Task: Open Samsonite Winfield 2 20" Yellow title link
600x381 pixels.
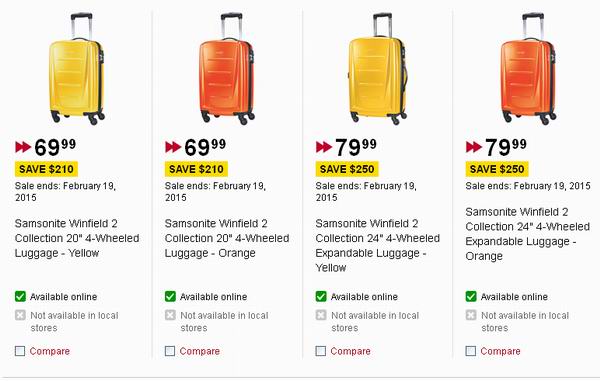Action: pos(77,238)
